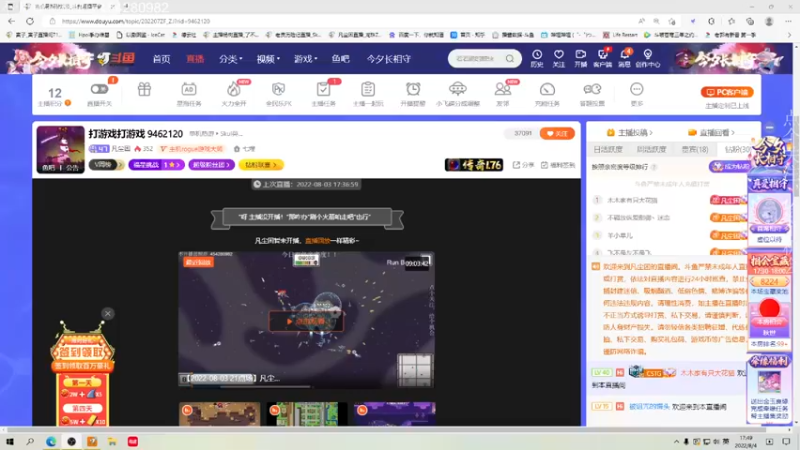The height and width of the screenshot is (450, 800).
Task: Click the checkbox-style sign-in icon beside 分享
Action: (544, 165)
